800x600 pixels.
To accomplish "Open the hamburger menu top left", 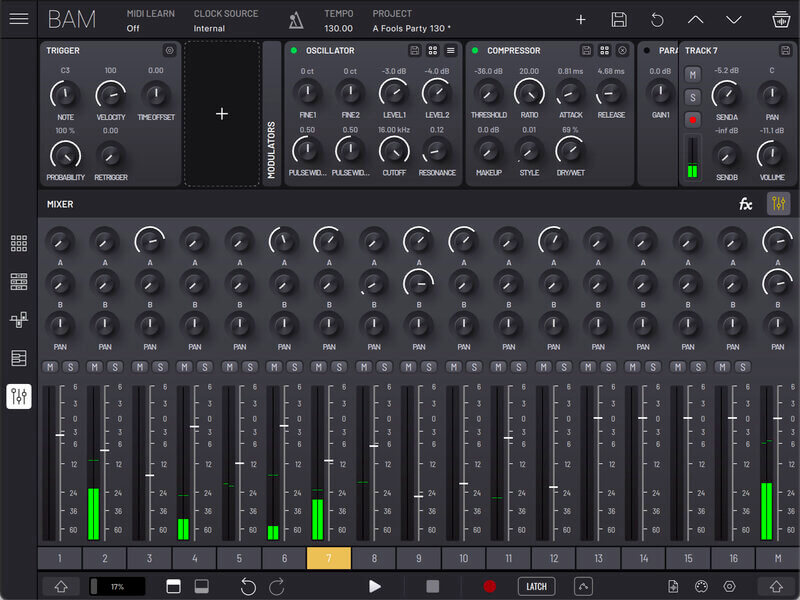I will click(18, 17).
